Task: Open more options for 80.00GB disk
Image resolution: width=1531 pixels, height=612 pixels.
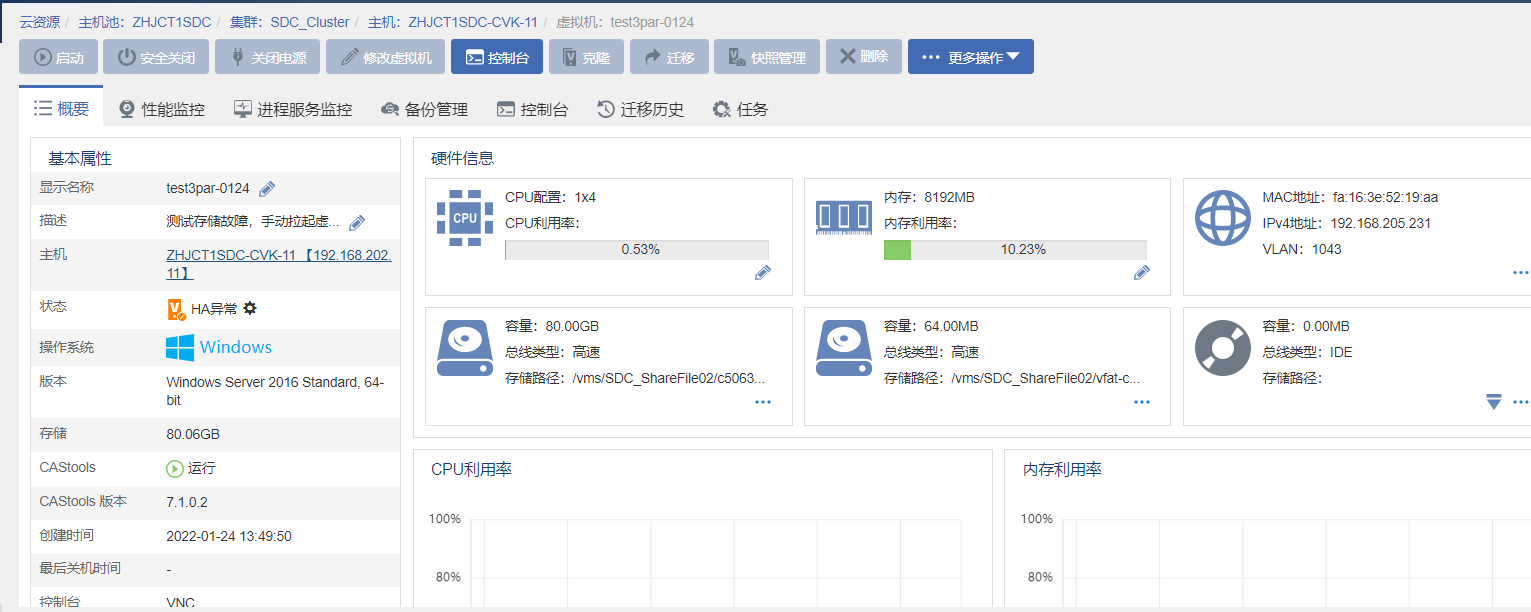Action: pos(763,402)
